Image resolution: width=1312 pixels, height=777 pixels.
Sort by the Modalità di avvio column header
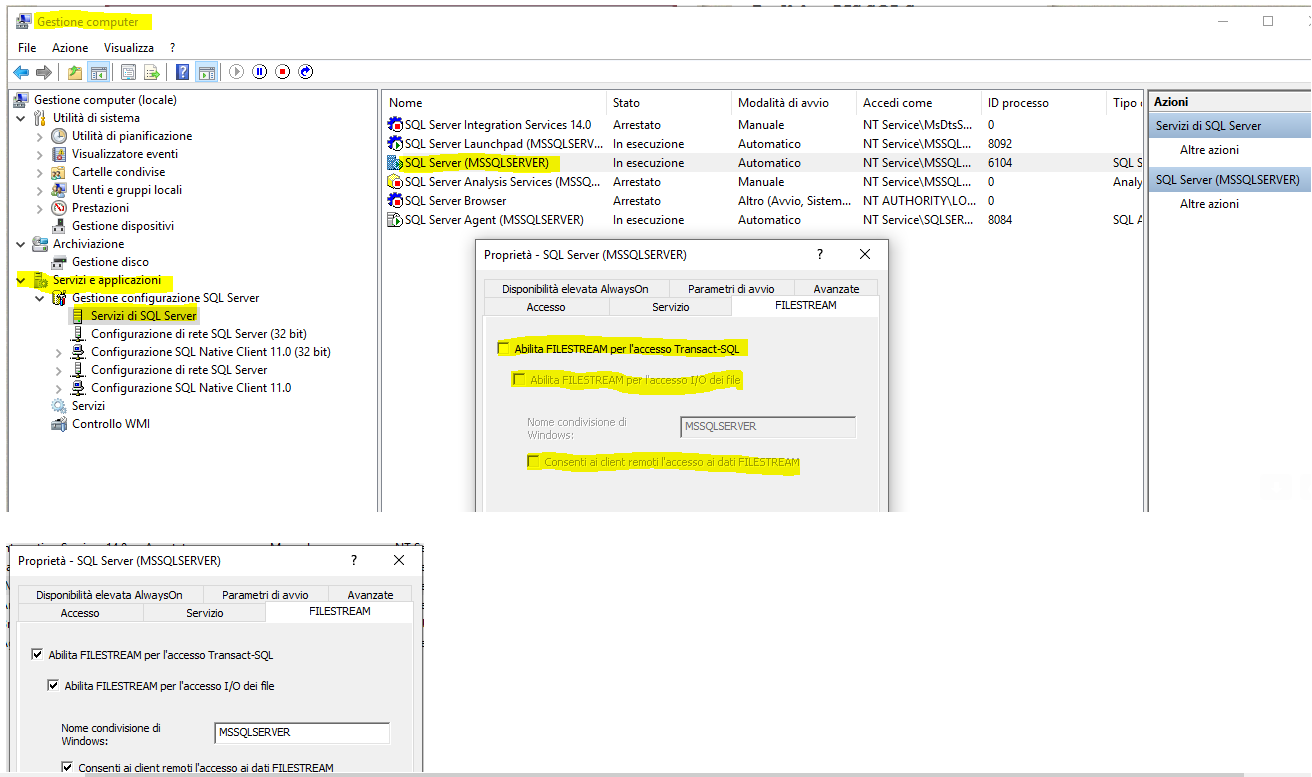(795, 103)
